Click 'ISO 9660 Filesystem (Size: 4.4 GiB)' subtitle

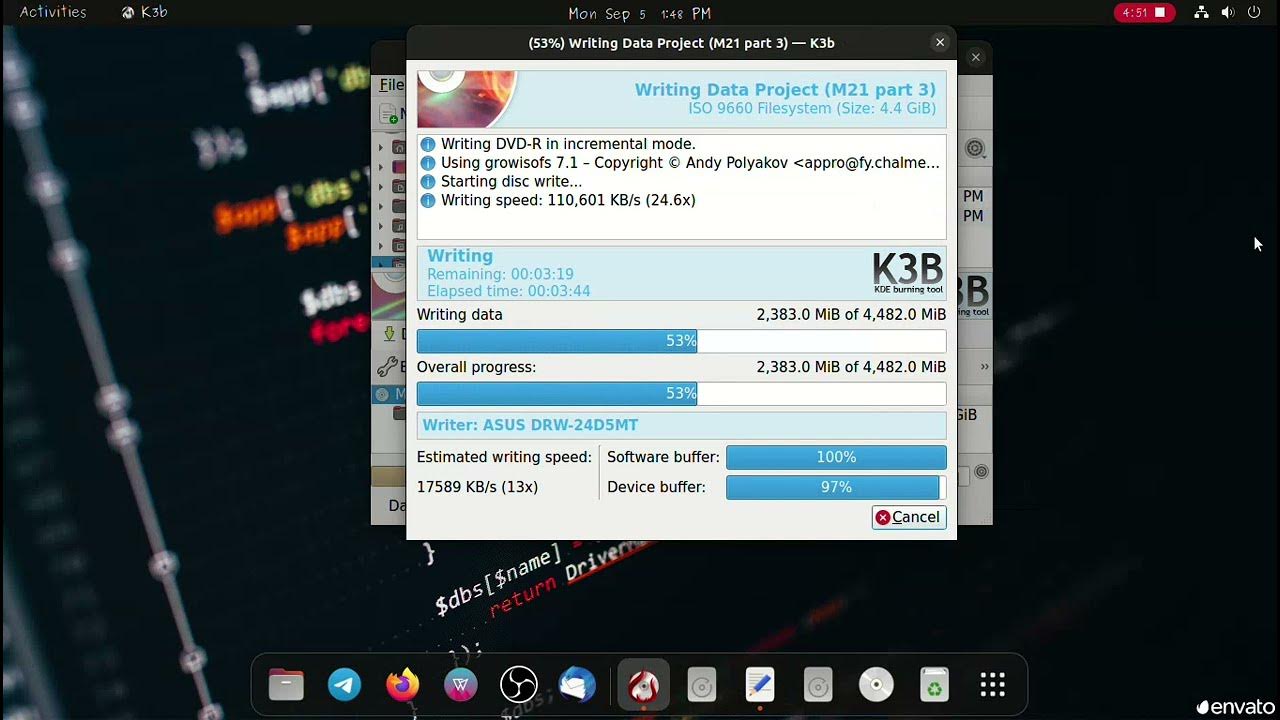point(812,108)
